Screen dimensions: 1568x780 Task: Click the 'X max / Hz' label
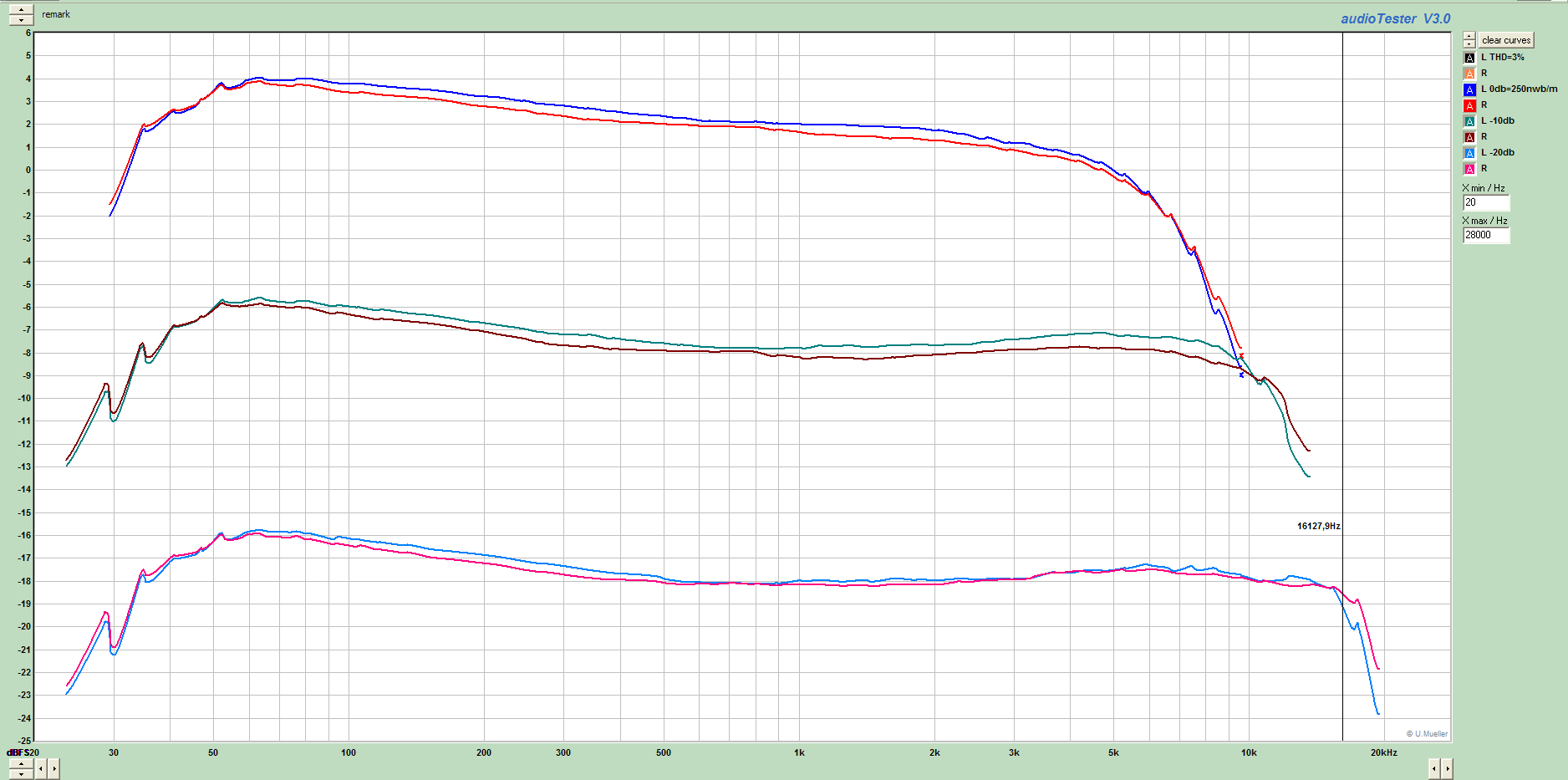pyautogui.click(x=1485, y=221)
